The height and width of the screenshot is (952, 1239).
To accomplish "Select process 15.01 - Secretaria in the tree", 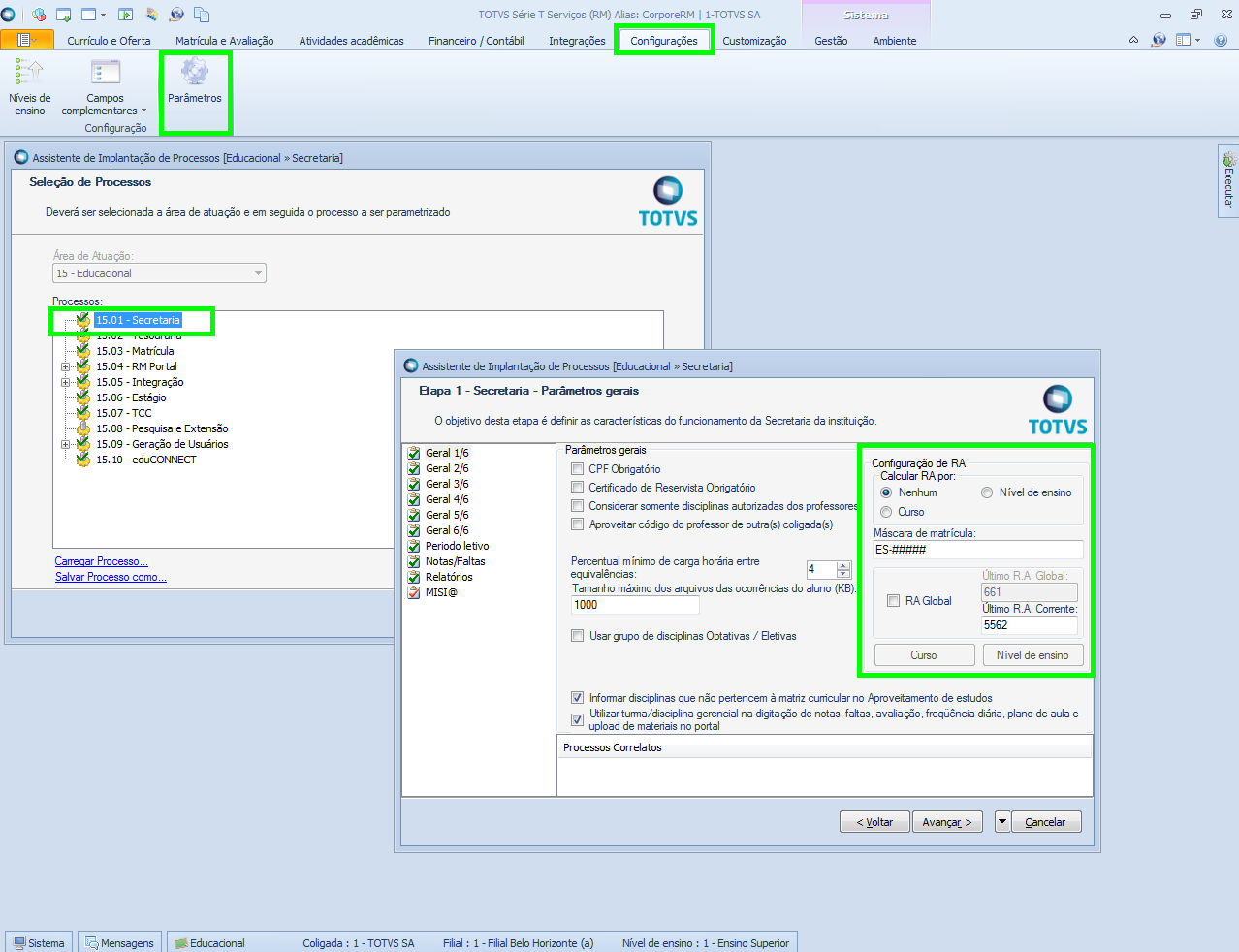I will (x=138, y=320).
